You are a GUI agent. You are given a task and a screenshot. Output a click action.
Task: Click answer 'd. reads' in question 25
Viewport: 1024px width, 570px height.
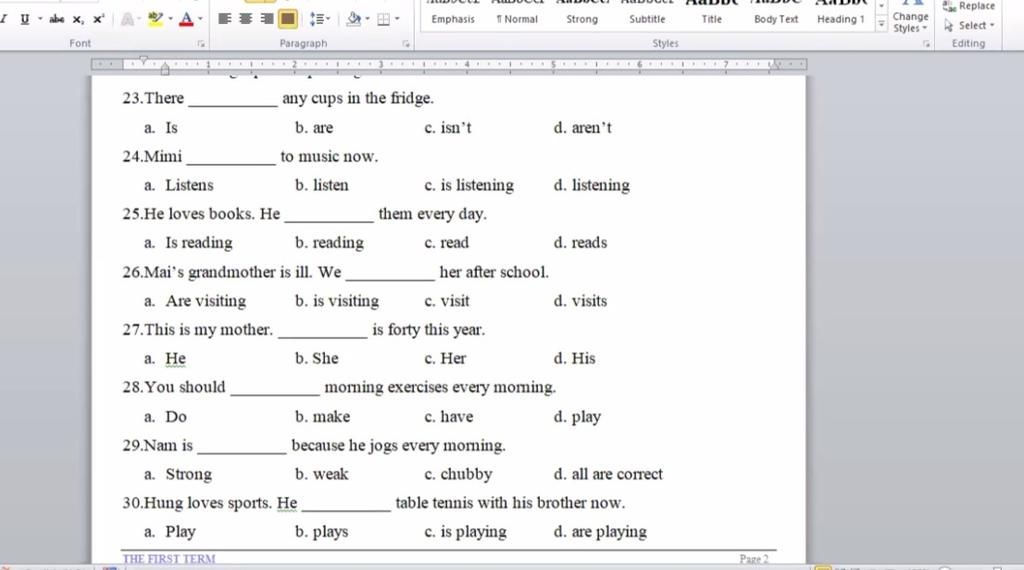[x=580, y=243]
